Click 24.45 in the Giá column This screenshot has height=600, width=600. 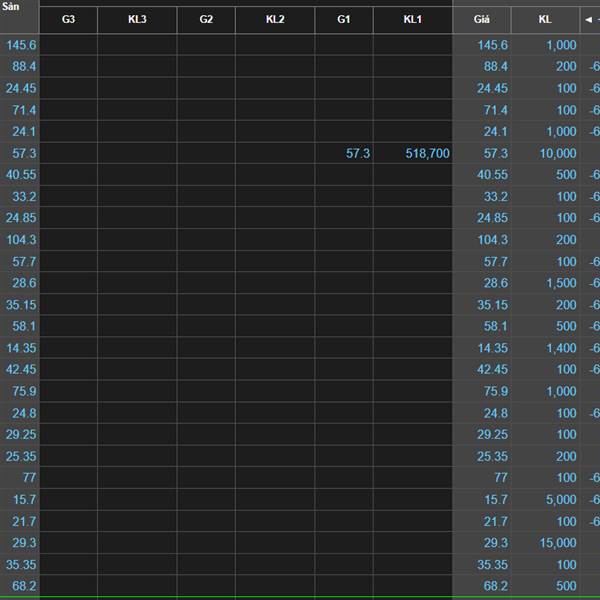point(492,88)
